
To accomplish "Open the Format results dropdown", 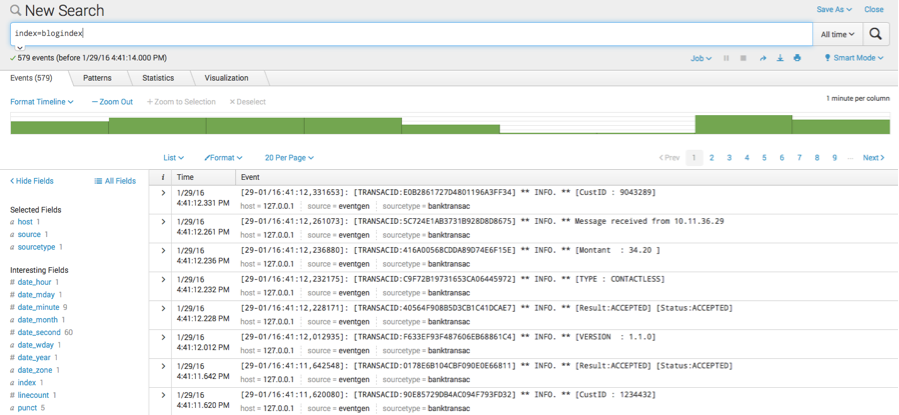I will click(x=224, y=158).
